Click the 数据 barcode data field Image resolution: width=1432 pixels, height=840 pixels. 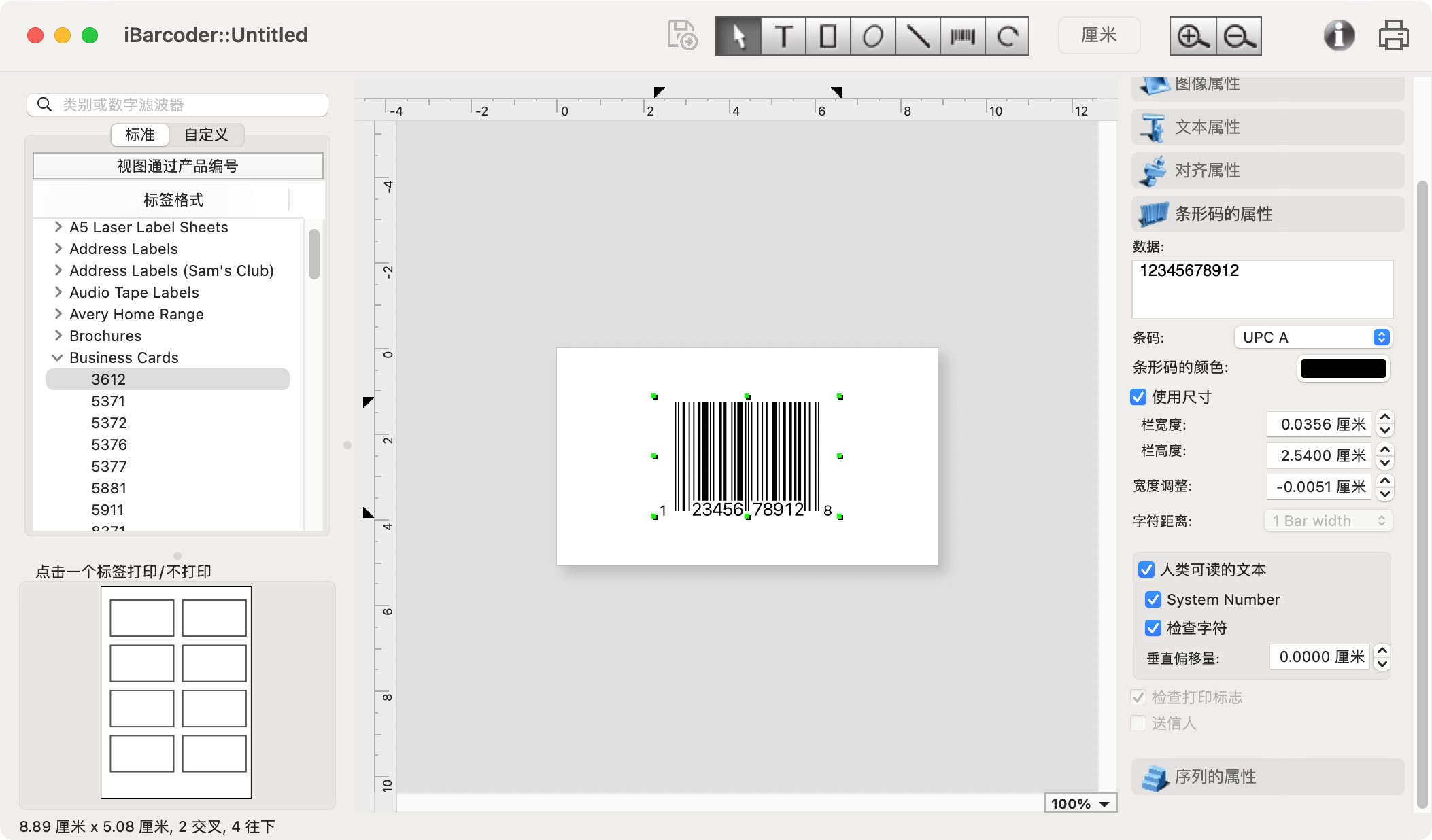pos(1262,289)
